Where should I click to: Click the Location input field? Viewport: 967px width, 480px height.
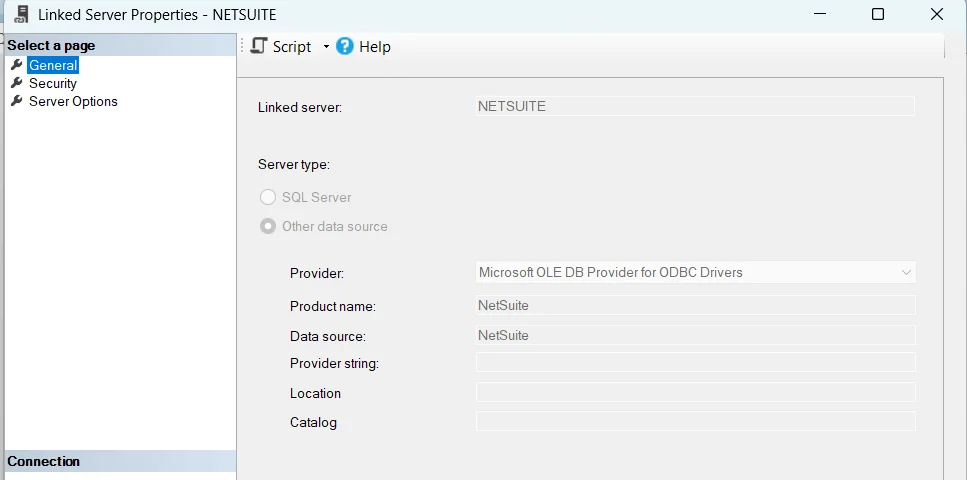tap(696, 392)
